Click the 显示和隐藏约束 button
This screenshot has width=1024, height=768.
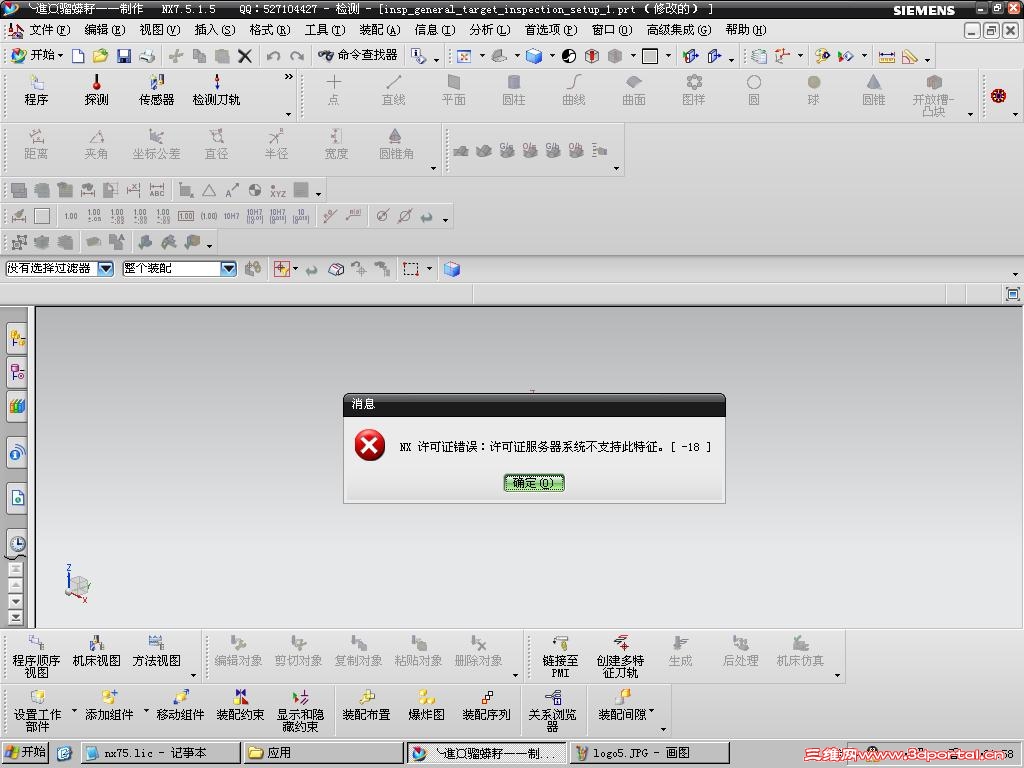[300, 711]
